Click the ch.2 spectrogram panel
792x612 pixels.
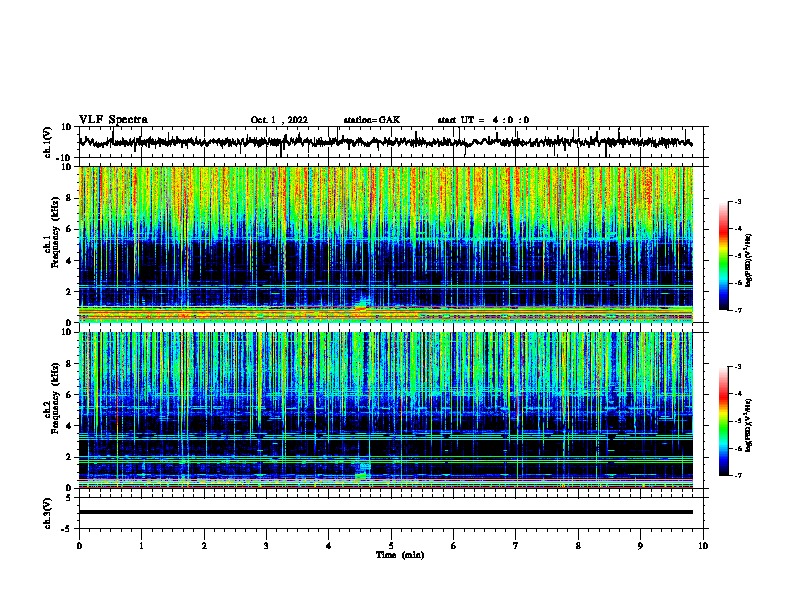pyautogui.click(x=386, y=410)
